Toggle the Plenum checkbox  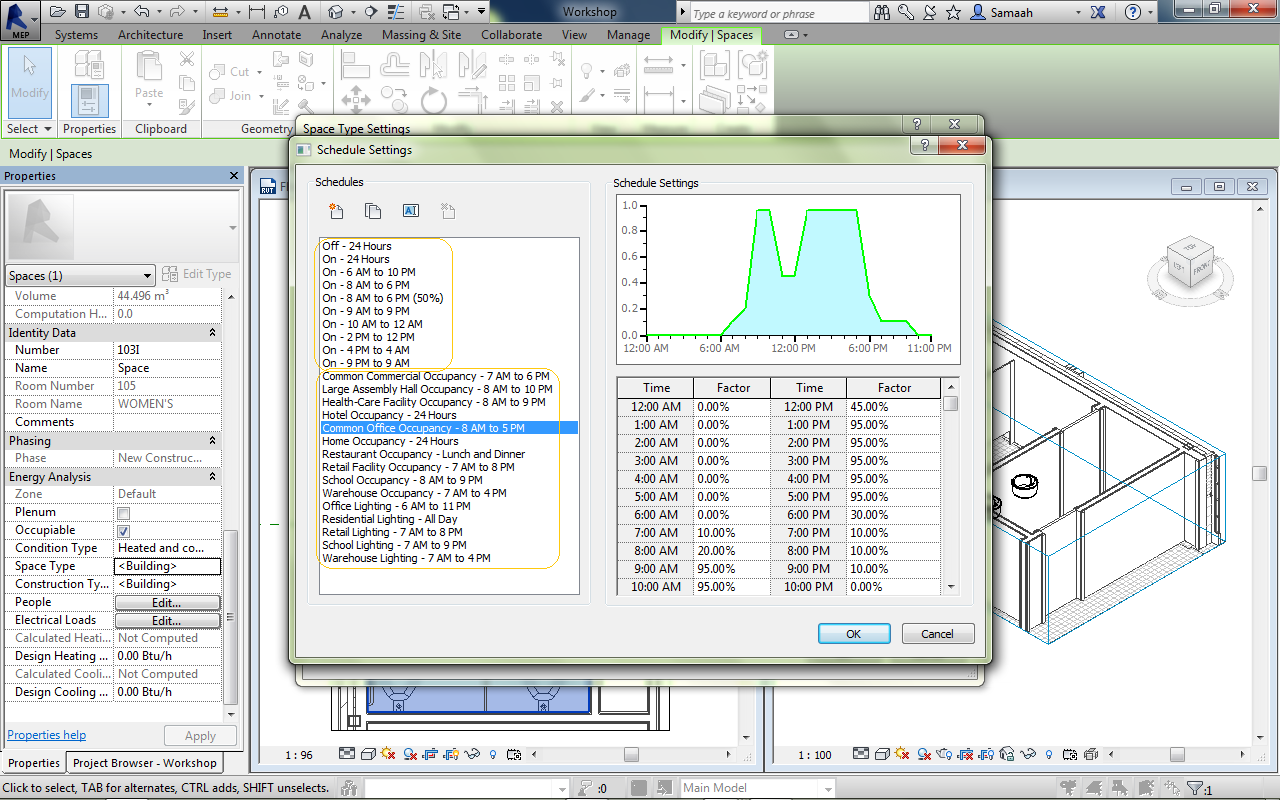(x=123, y=513)
